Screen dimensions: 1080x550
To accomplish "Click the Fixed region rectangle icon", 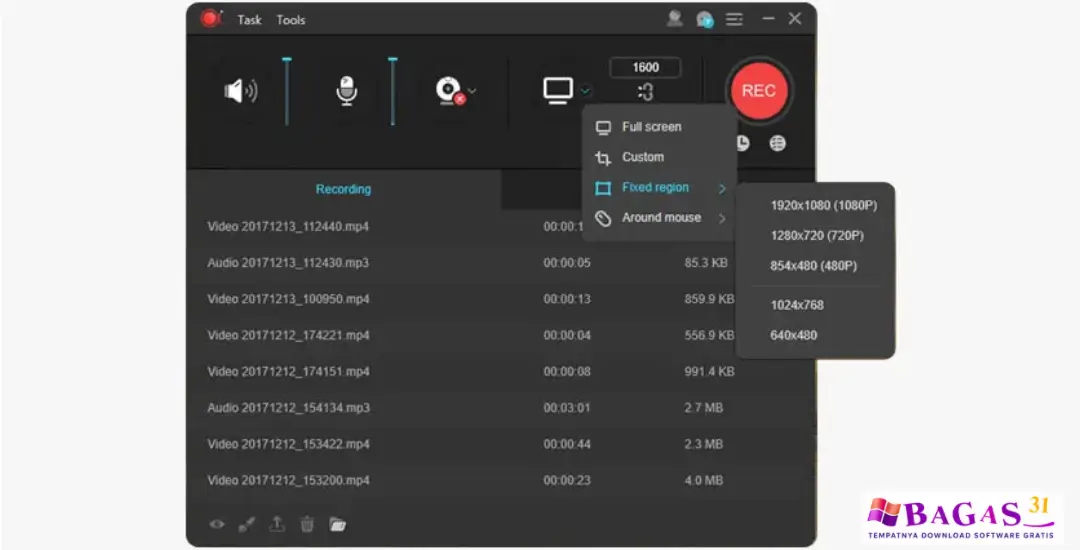I will point(603,188).
